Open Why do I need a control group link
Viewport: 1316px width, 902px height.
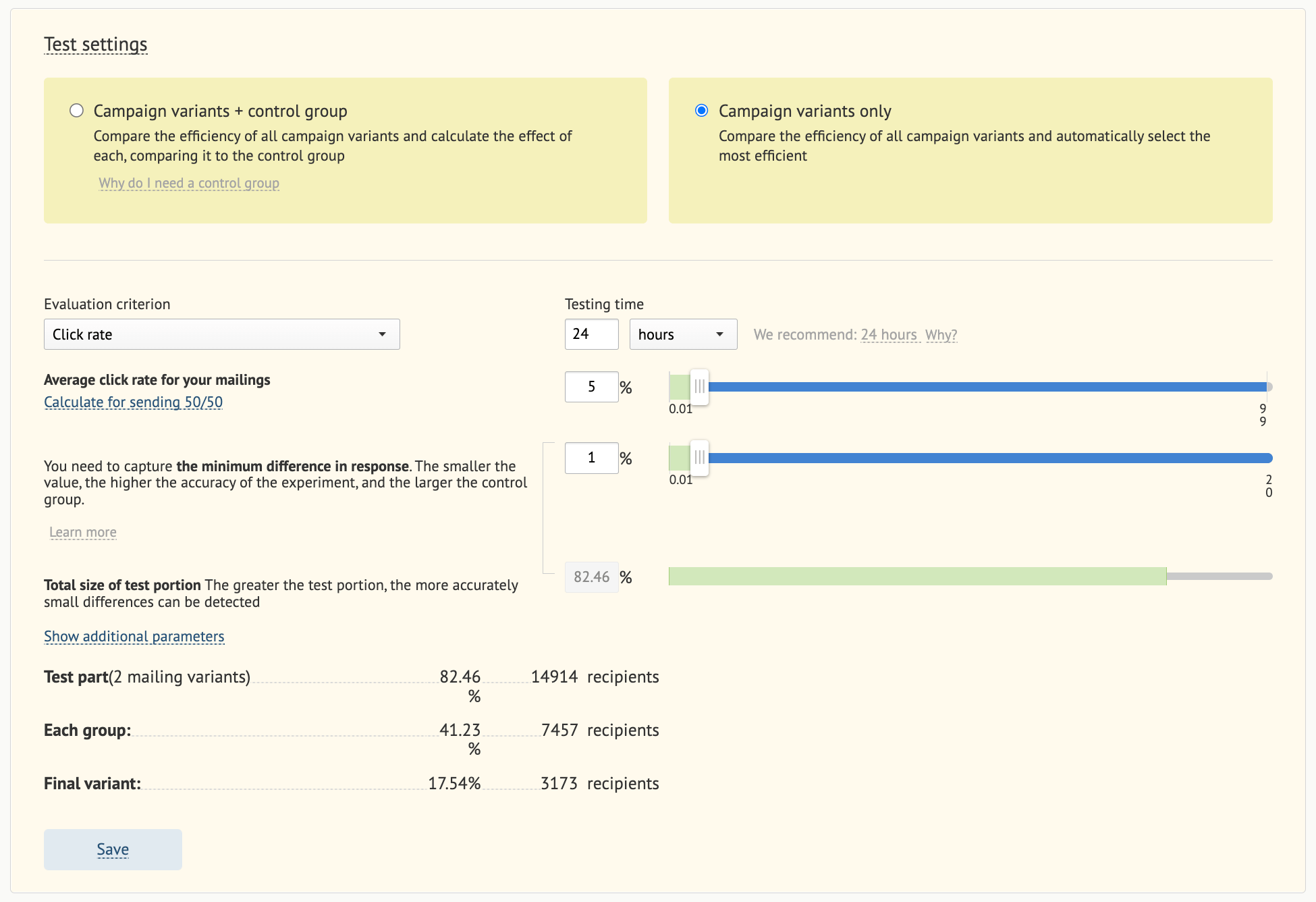[189, 183]
